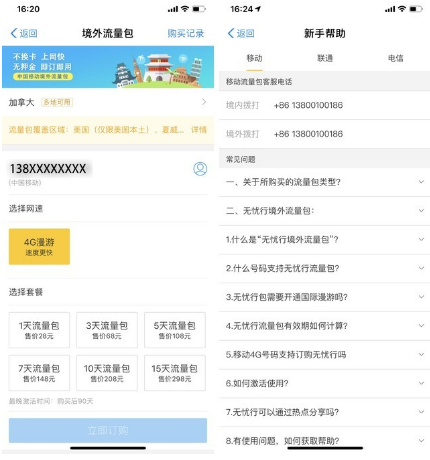Tap the 立即订购 order button
Image resolution: width=430 pixels, height=460 pixels.
[108, 430]
